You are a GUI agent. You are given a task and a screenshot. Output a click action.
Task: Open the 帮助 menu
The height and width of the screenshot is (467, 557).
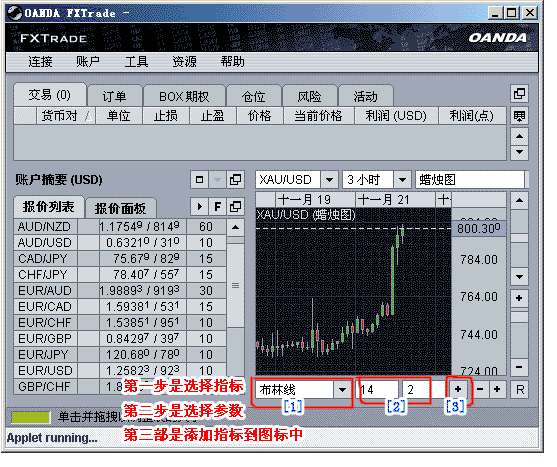click(232, 62)
